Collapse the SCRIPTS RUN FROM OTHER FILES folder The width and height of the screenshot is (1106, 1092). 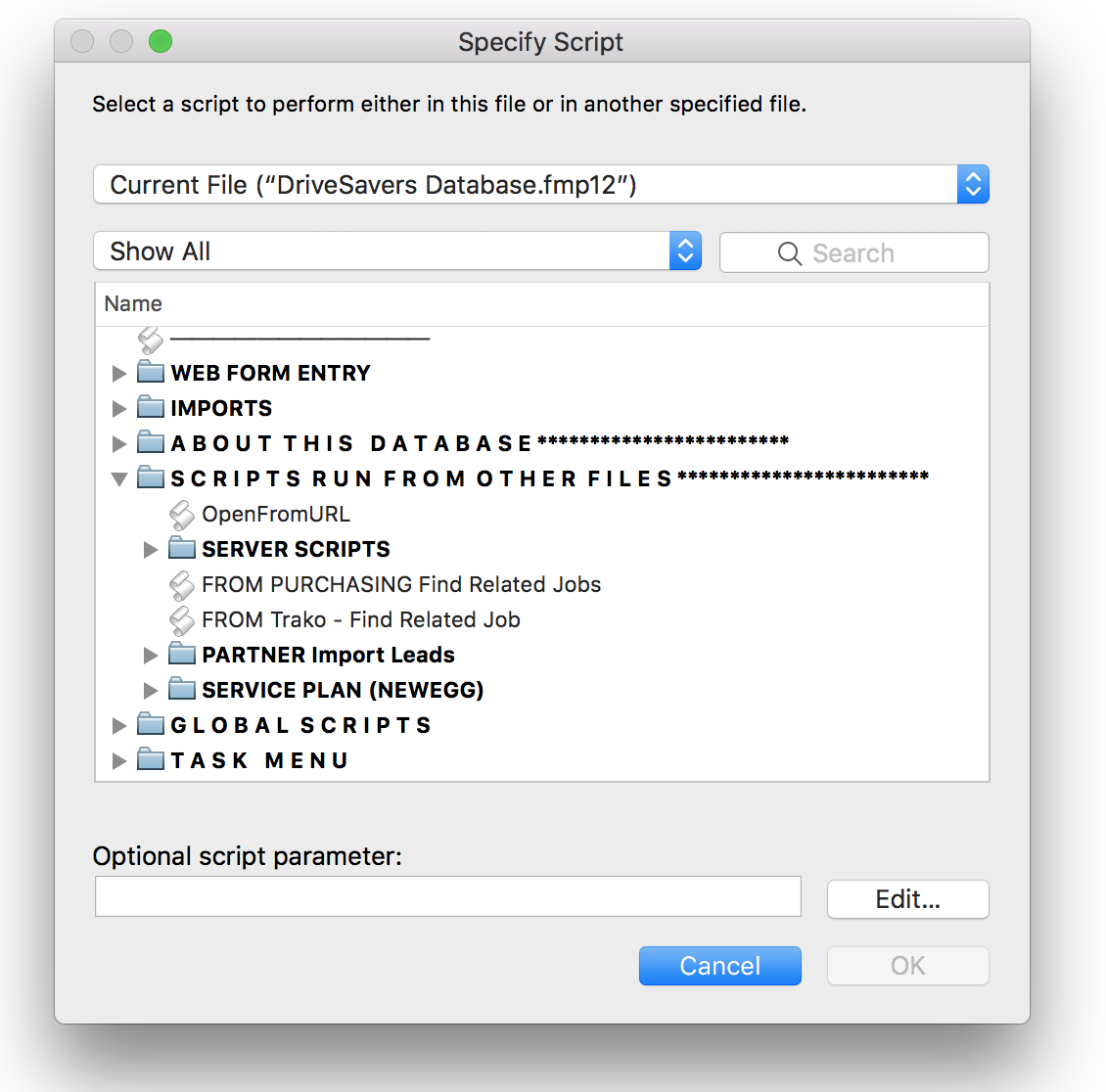click(119, 479)
